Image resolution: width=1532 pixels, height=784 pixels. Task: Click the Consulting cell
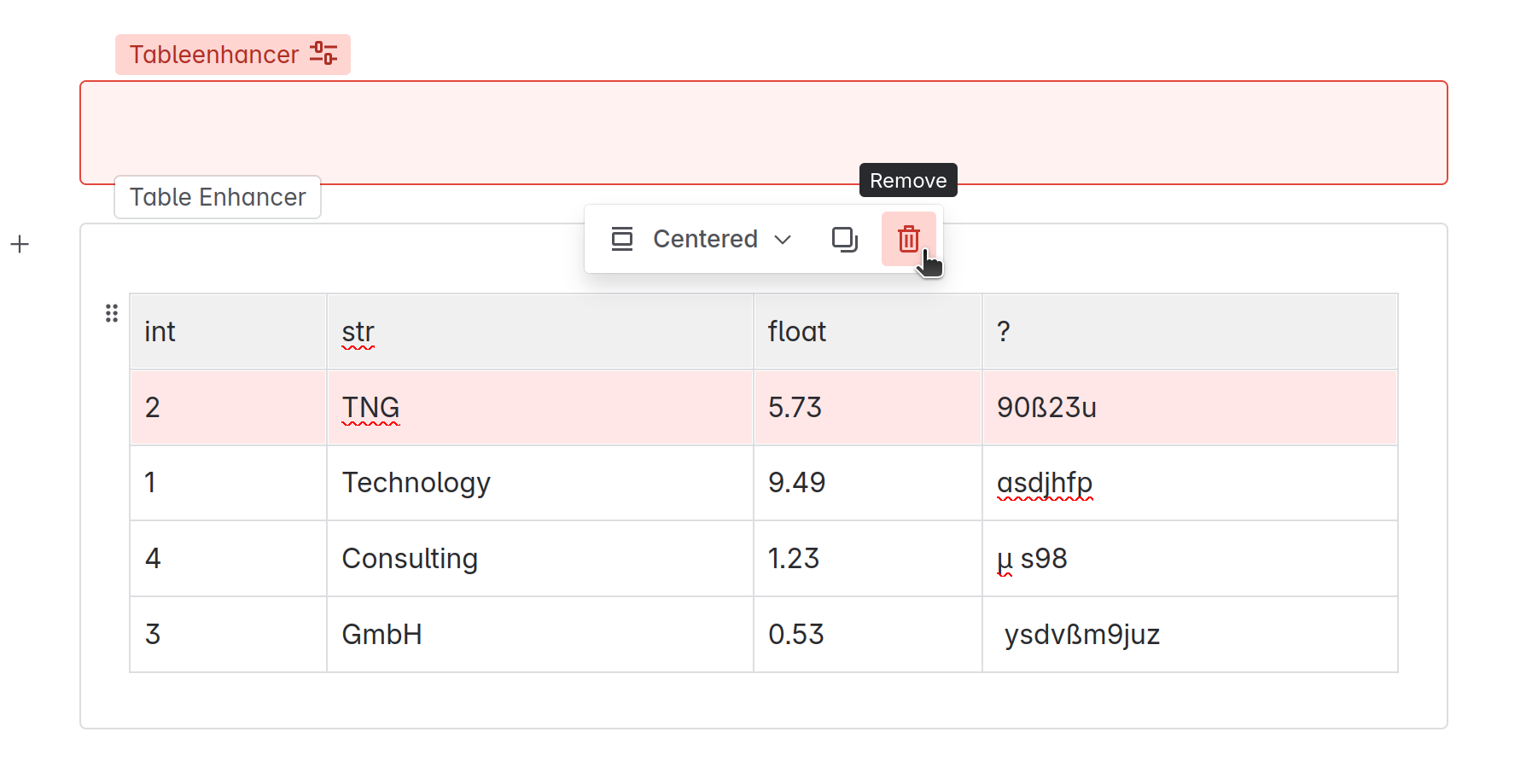[x=539, y=559]
